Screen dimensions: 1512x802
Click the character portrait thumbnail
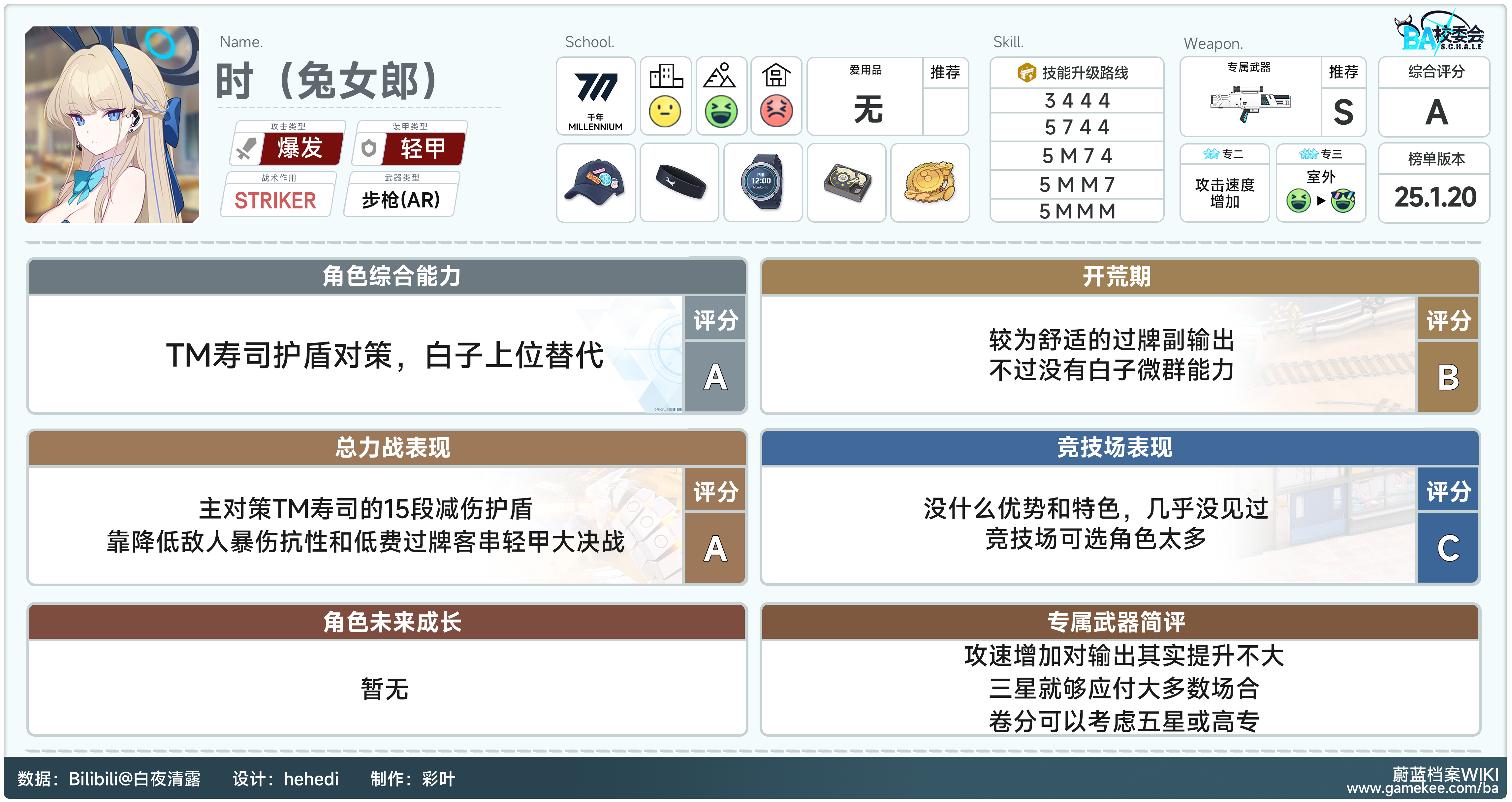pyautogui.click(x=112, y=124)
